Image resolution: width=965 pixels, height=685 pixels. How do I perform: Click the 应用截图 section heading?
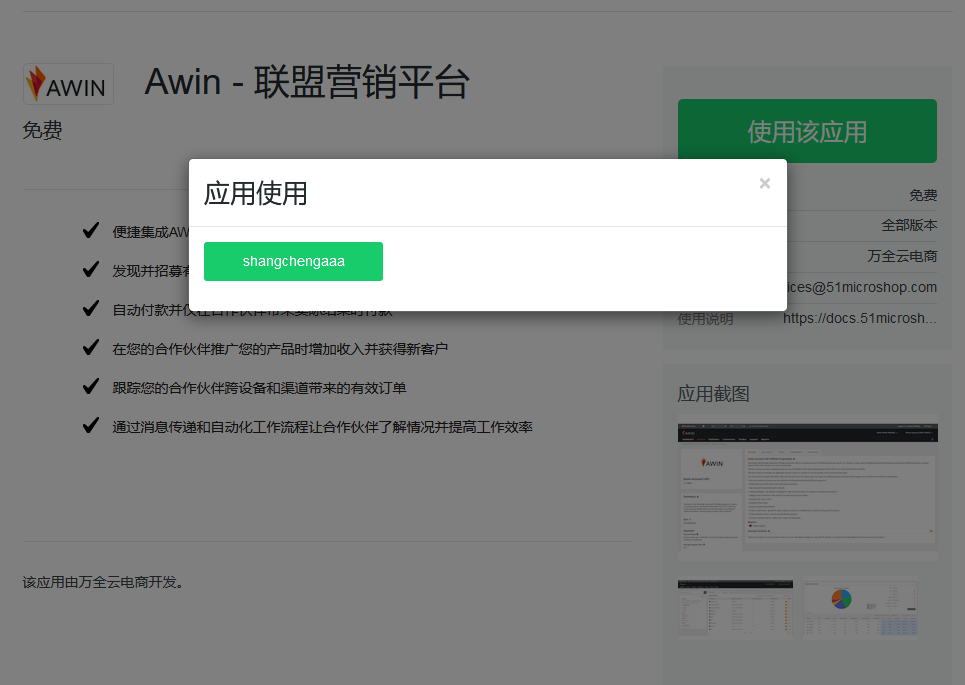[713, 394]
